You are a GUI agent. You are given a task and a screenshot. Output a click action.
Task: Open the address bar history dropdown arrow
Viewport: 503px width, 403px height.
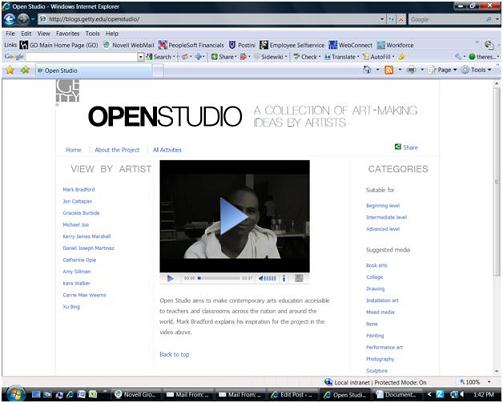(382, 20)
